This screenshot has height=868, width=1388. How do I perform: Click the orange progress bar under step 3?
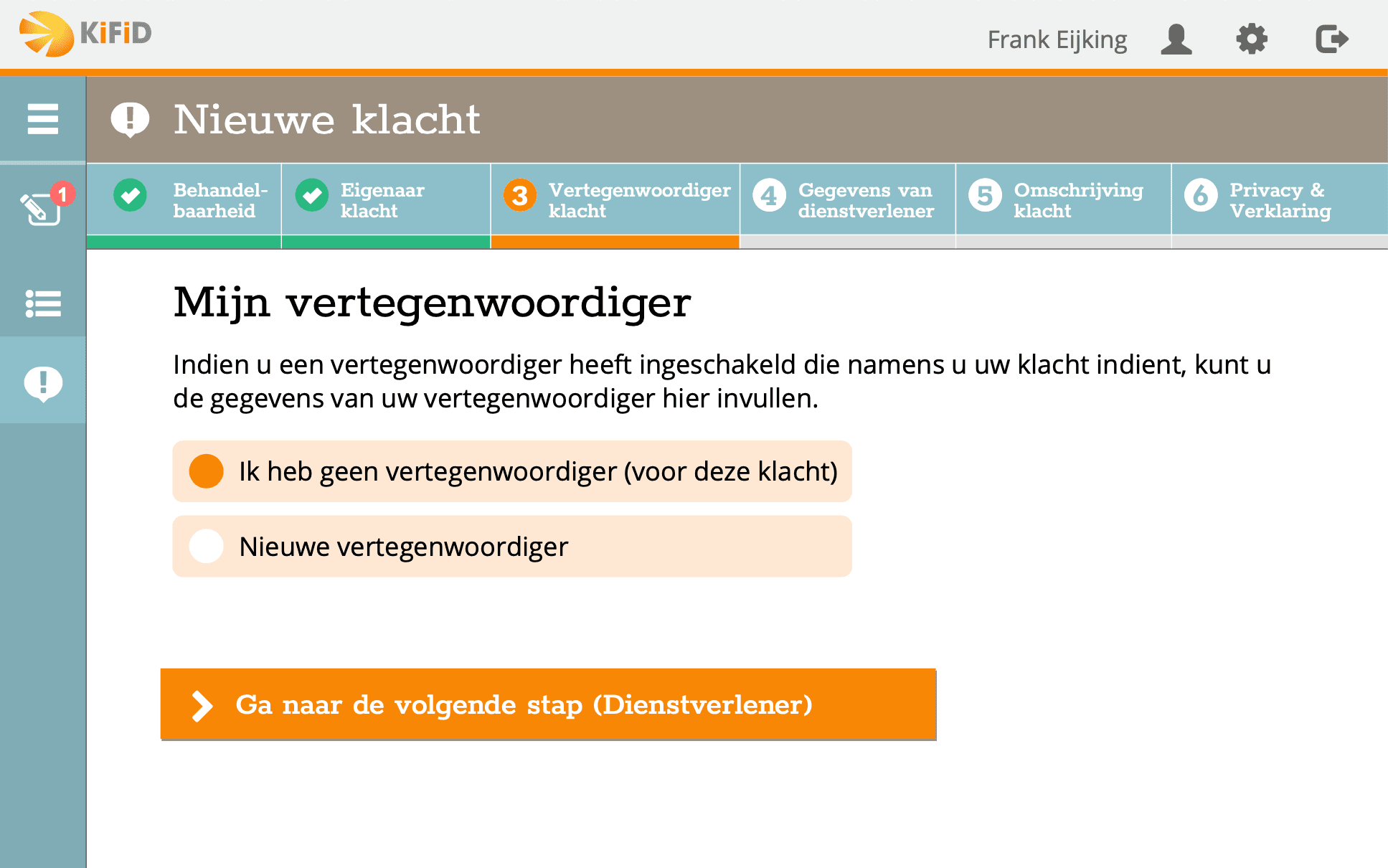click(x=614, y=242)
